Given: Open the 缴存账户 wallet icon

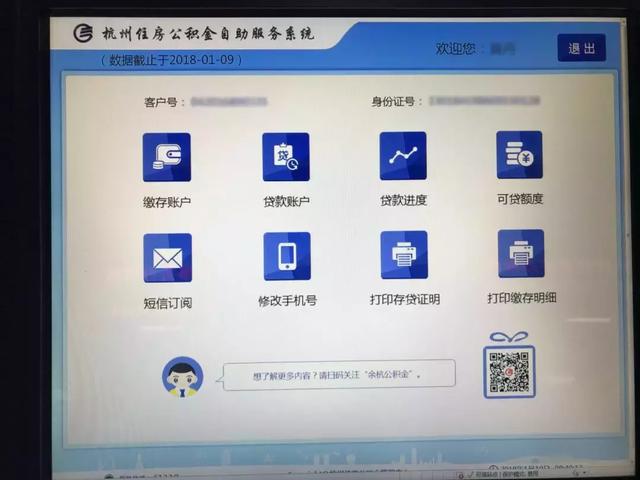Looking at the screenshot, I should [167, 157].
